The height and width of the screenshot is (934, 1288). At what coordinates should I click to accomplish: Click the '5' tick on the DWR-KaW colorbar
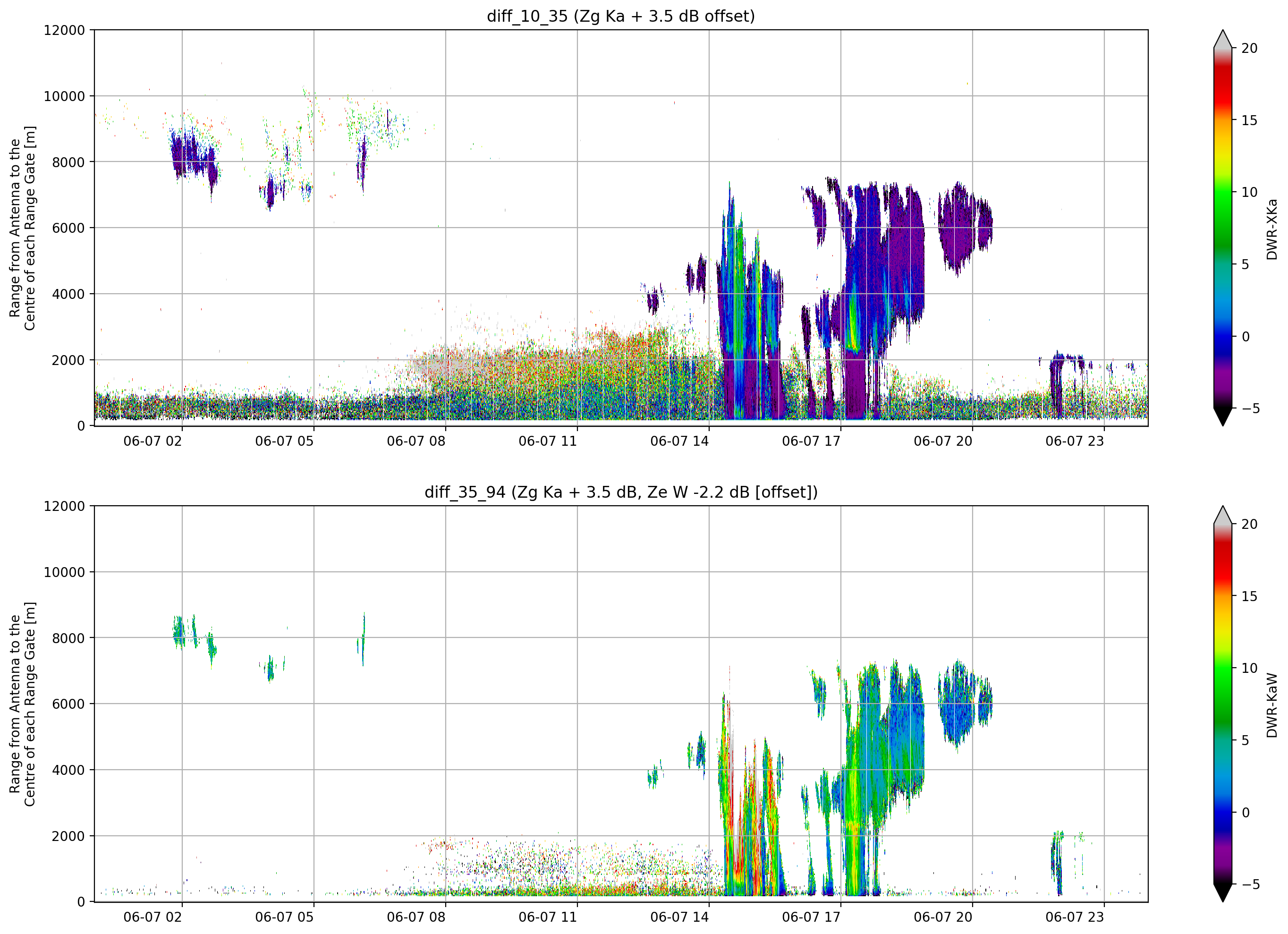[x=1246, y=740]
